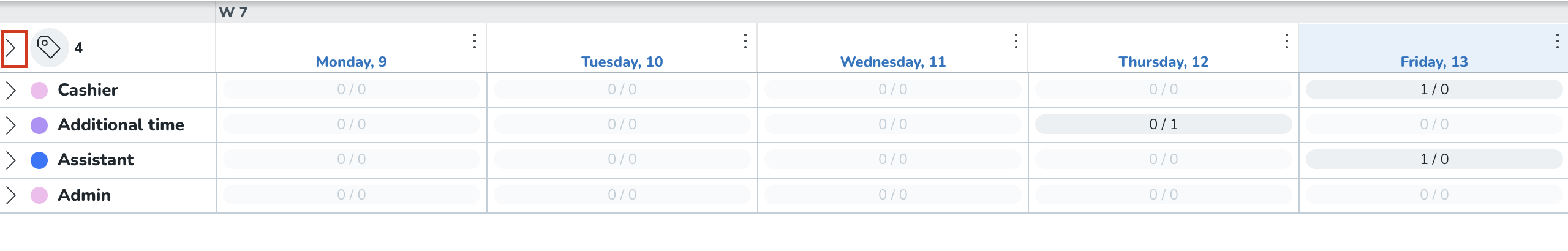This screenshot has height=251, width=1568.
Task: Open the Friday, 13 day link
Action: (x=1434, y=62)
